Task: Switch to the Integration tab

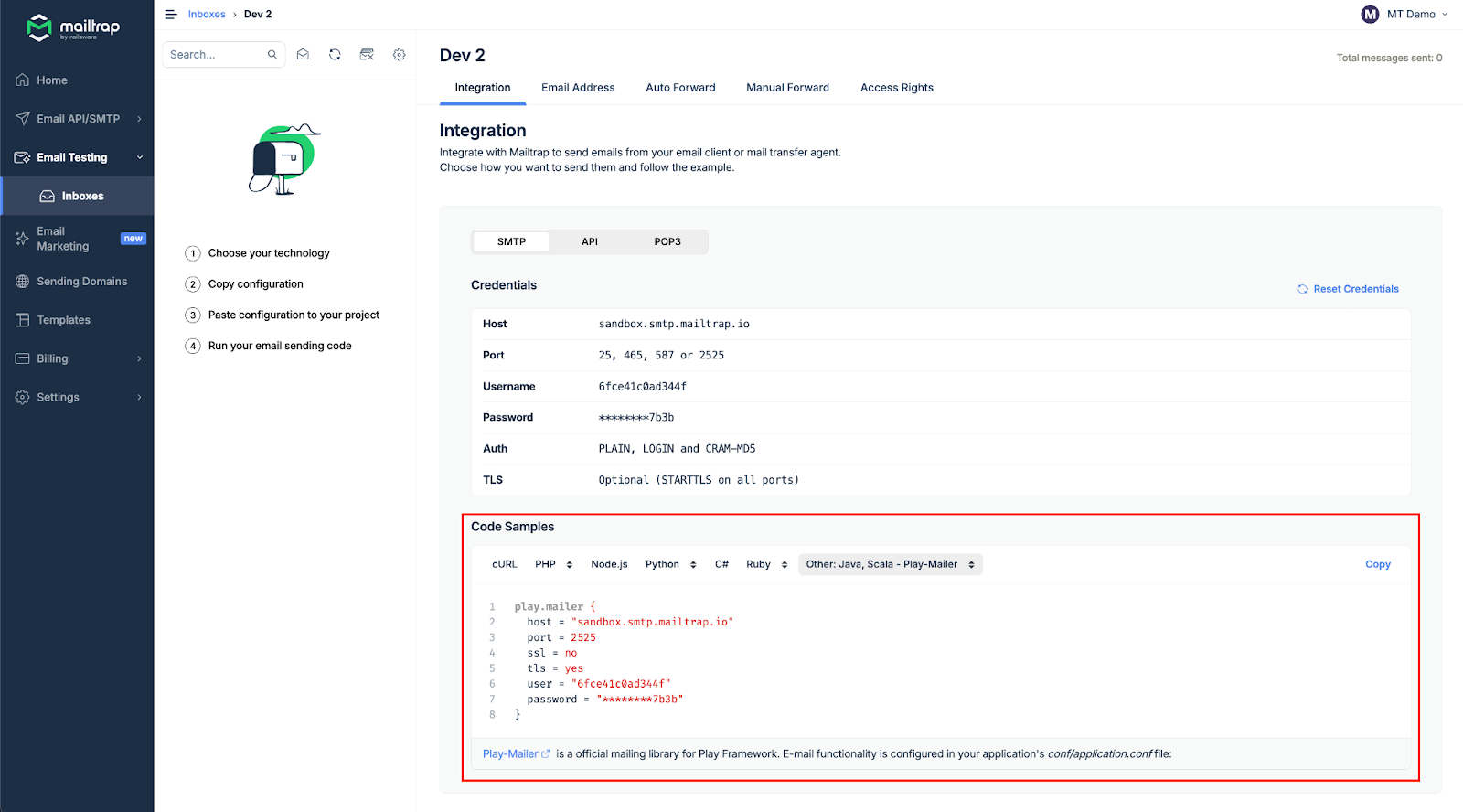Action: (483, 88)
